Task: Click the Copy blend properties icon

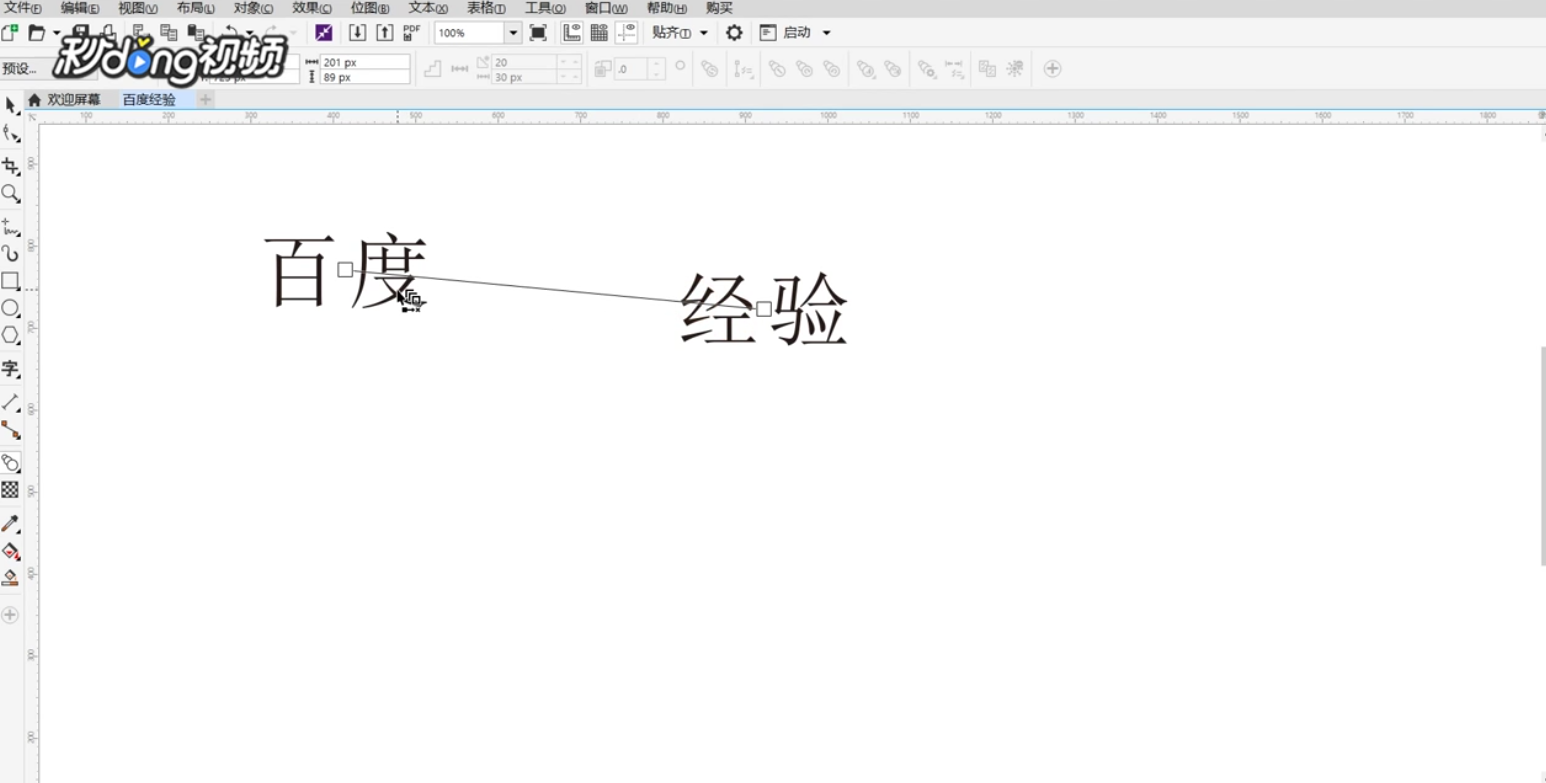Action: click(987, 69)
